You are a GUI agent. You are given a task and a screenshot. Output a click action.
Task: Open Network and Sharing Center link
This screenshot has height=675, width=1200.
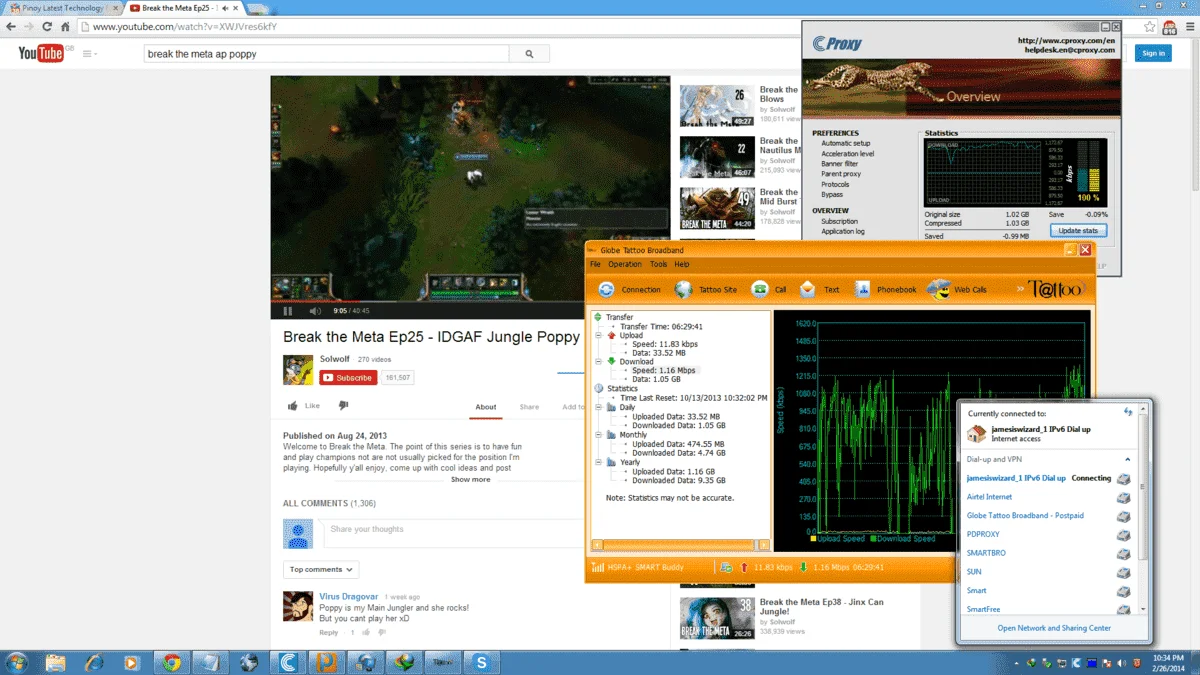click(1054, 628)
